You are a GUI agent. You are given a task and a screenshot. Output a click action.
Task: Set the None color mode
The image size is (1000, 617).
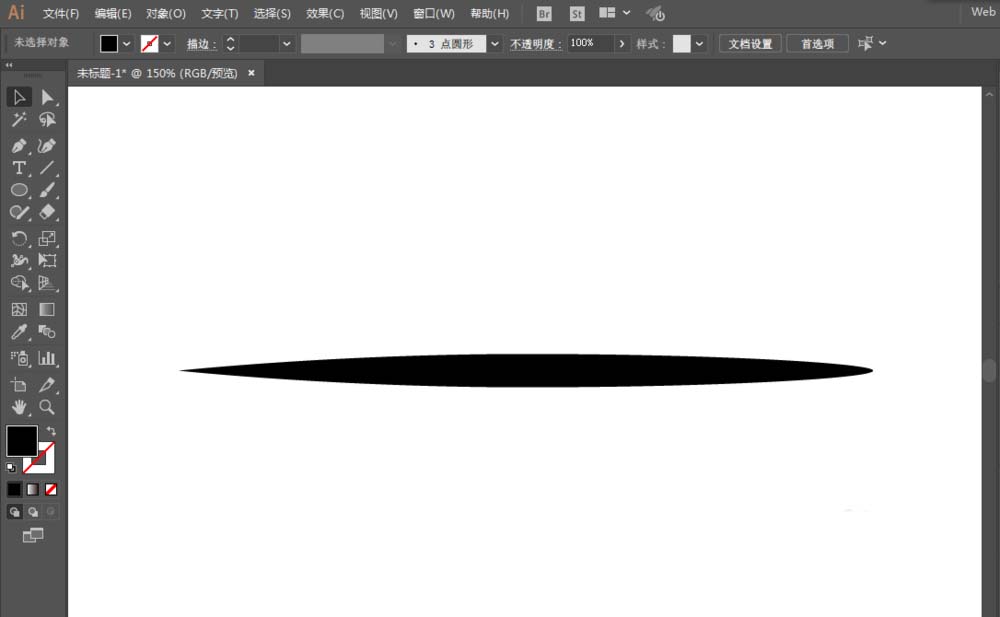[x=51, y=489]
